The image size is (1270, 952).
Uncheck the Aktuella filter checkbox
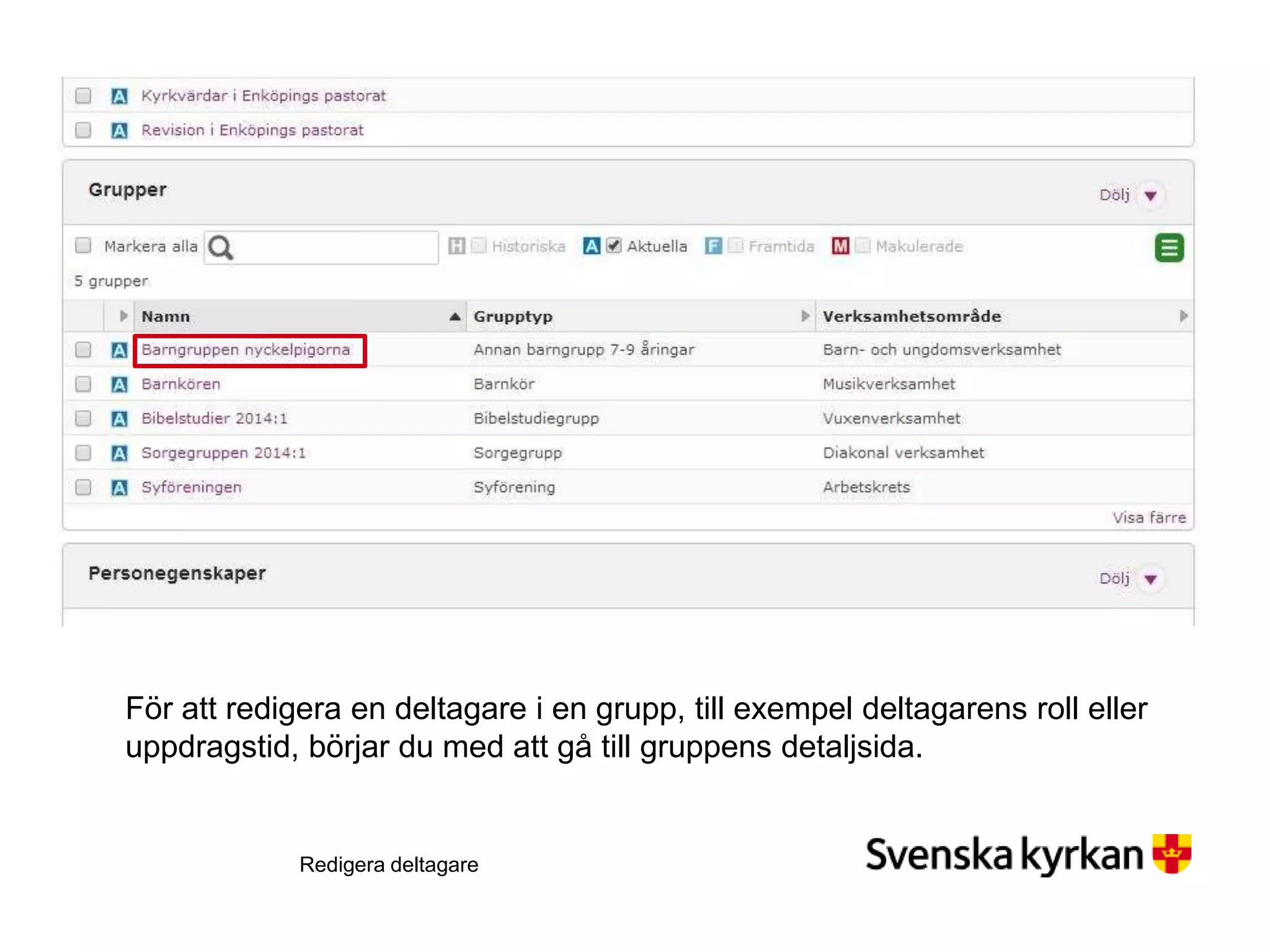pyautogui.click(x=613, y=245)
